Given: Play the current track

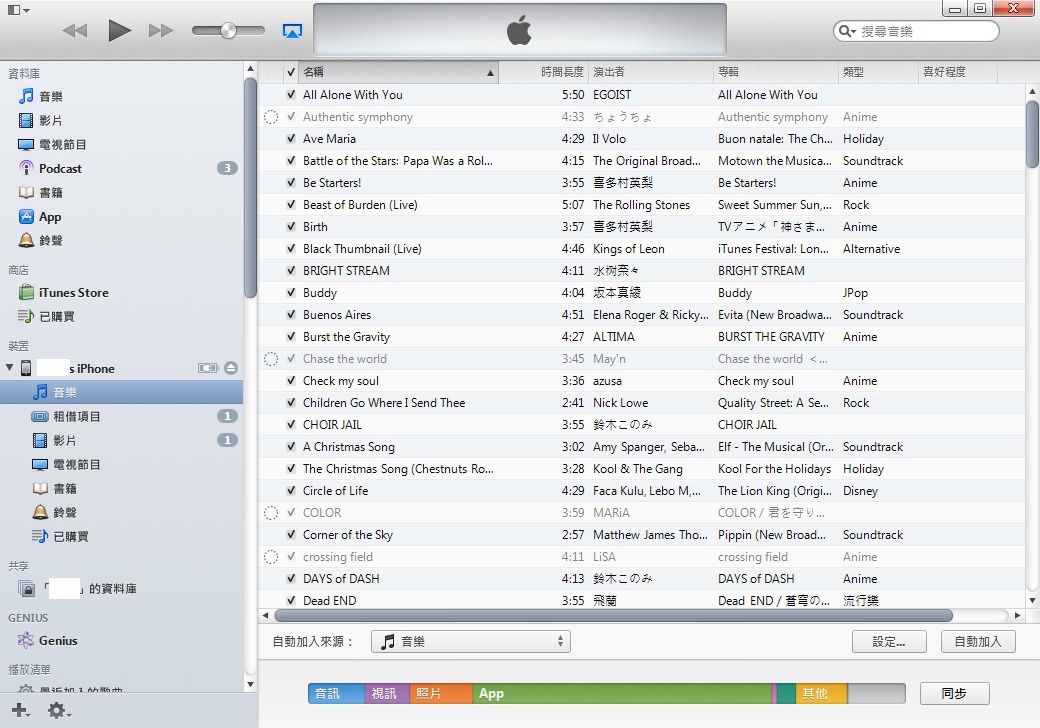Looking at the screenshot, I should click(x=119, y=30).
